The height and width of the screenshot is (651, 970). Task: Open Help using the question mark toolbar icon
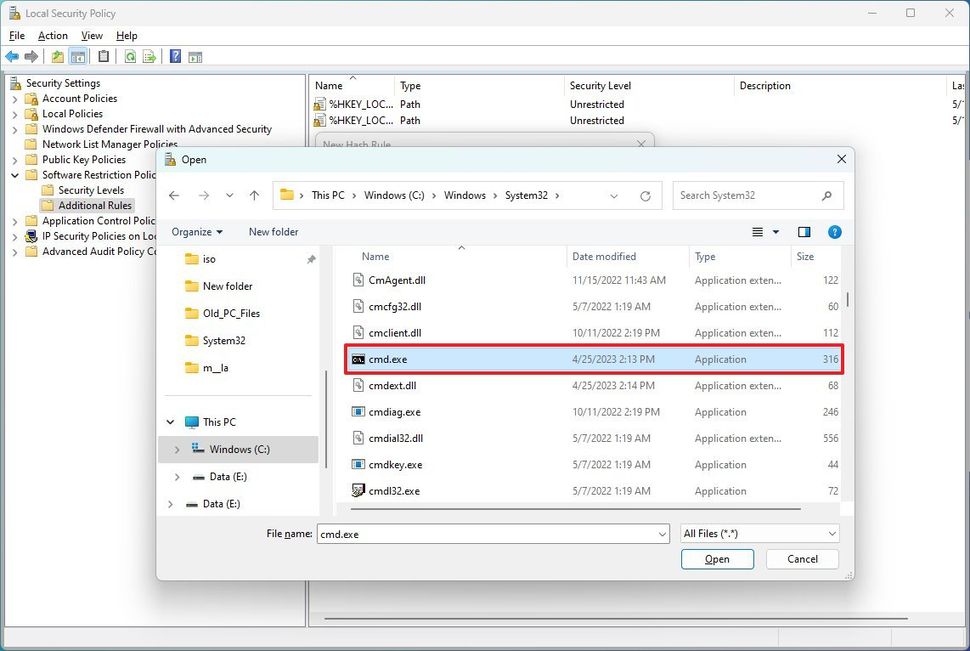tap(175, 56)
